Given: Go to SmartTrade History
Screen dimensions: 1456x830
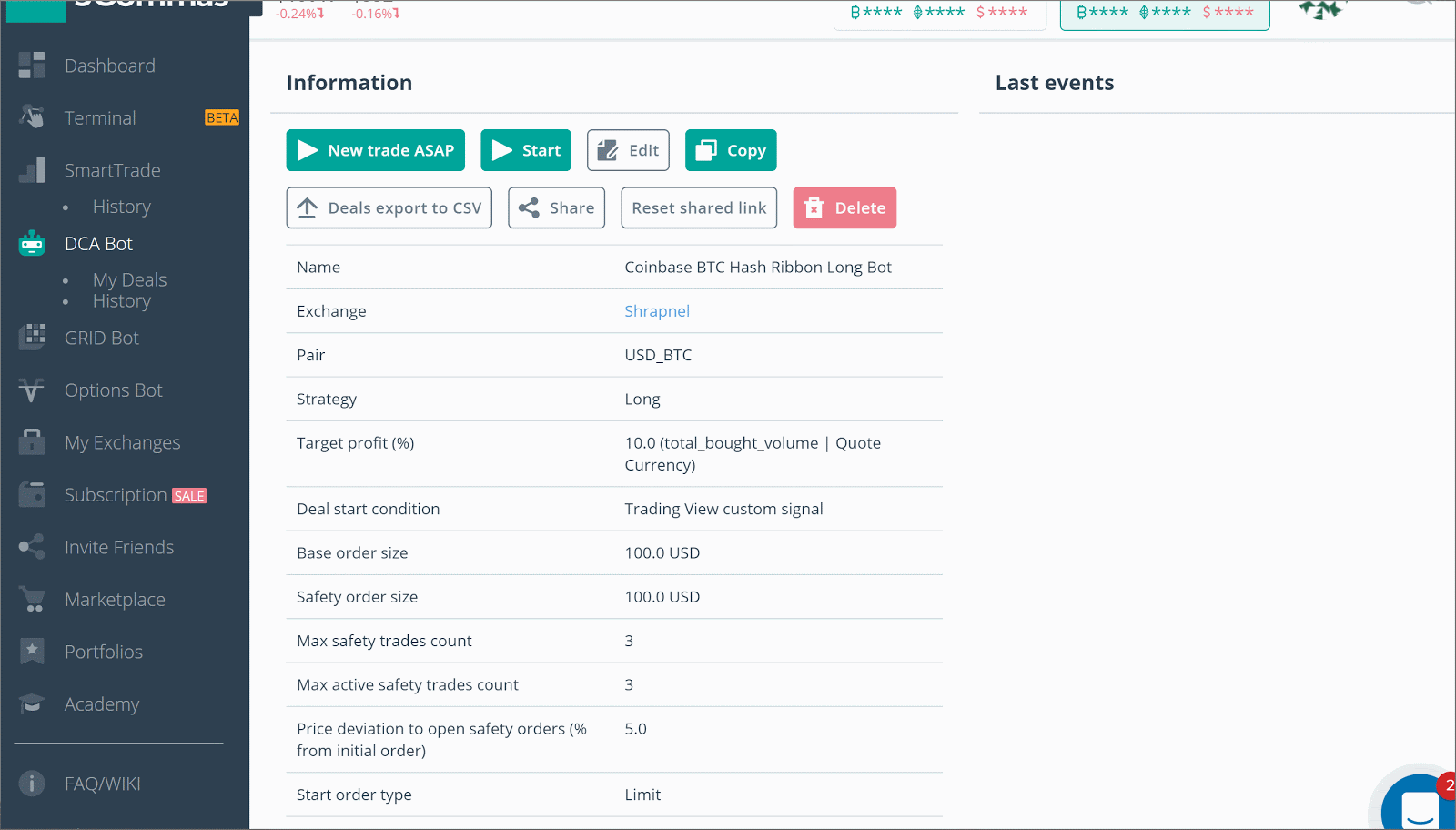Looking at the screenshot, I should (121, 207).
